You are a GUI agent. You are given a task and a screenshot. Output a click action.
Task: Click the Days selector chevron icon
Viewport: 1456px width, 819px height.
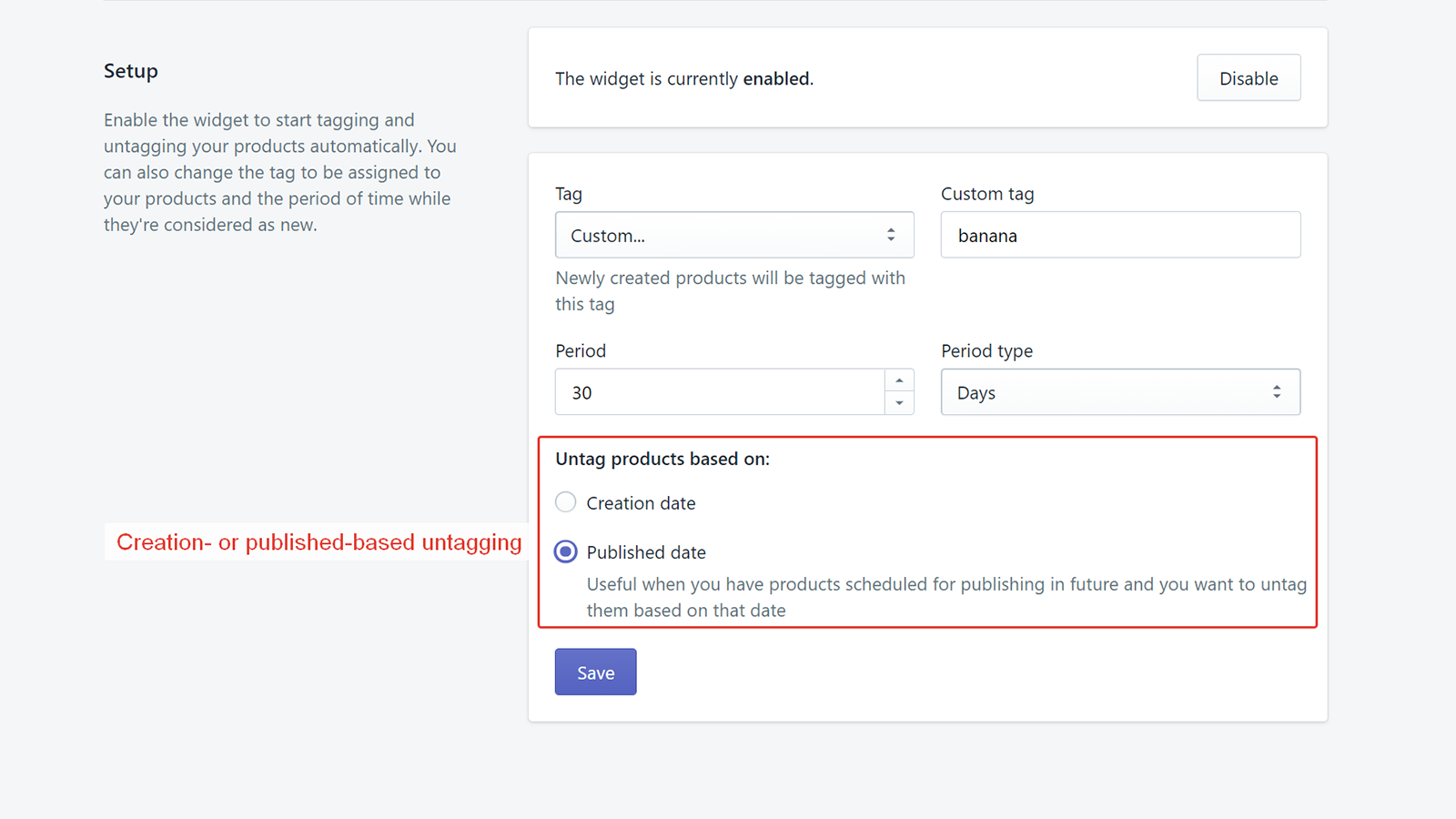[x=1277, y=392]
